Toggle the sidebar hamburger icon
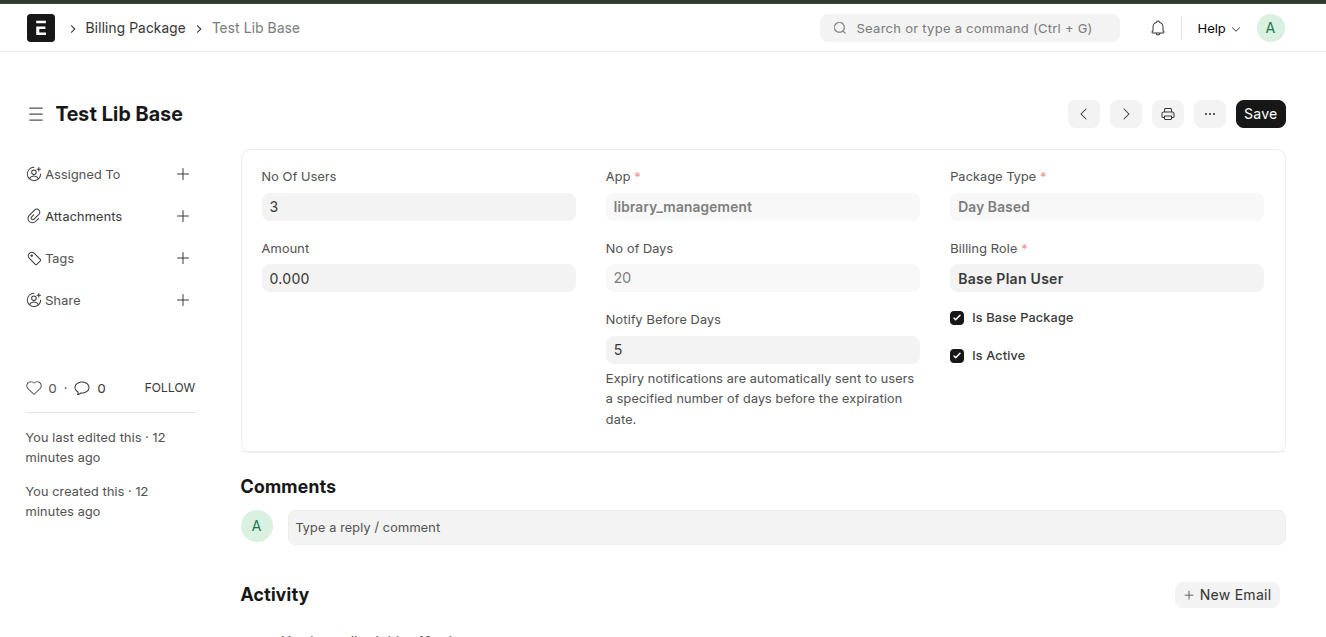The width and height of the screenshot is (1326, 637). click(x=36, y=114)
